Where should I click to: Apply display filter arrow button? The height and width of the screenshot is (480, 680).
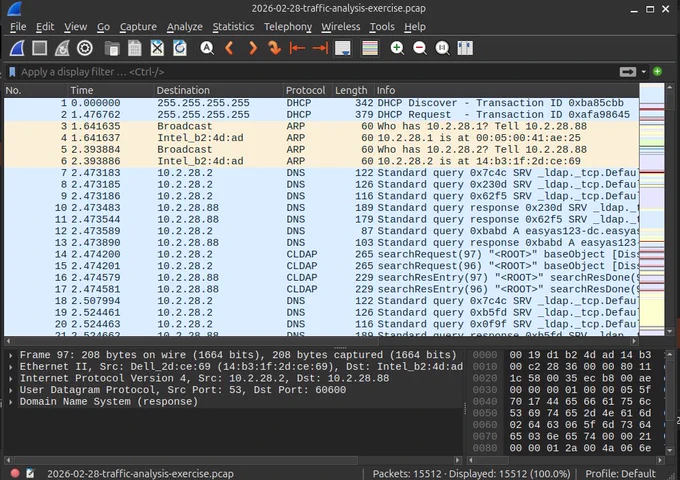628,72
